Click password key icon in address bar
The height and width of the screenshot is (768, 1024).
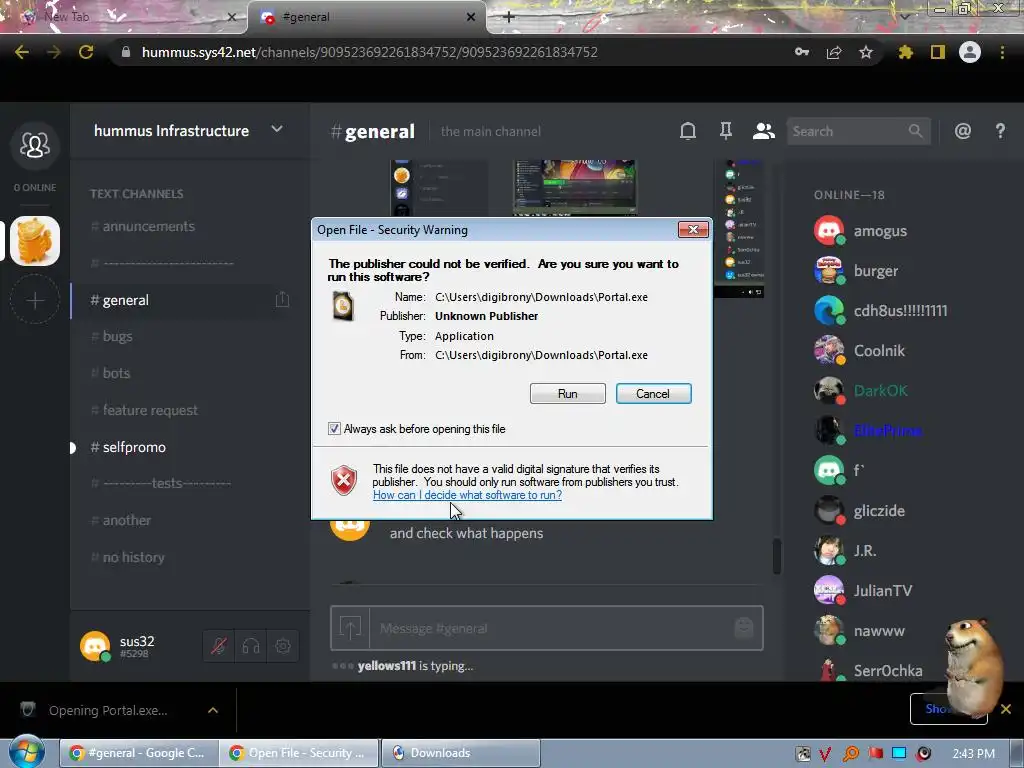point(802,52)
